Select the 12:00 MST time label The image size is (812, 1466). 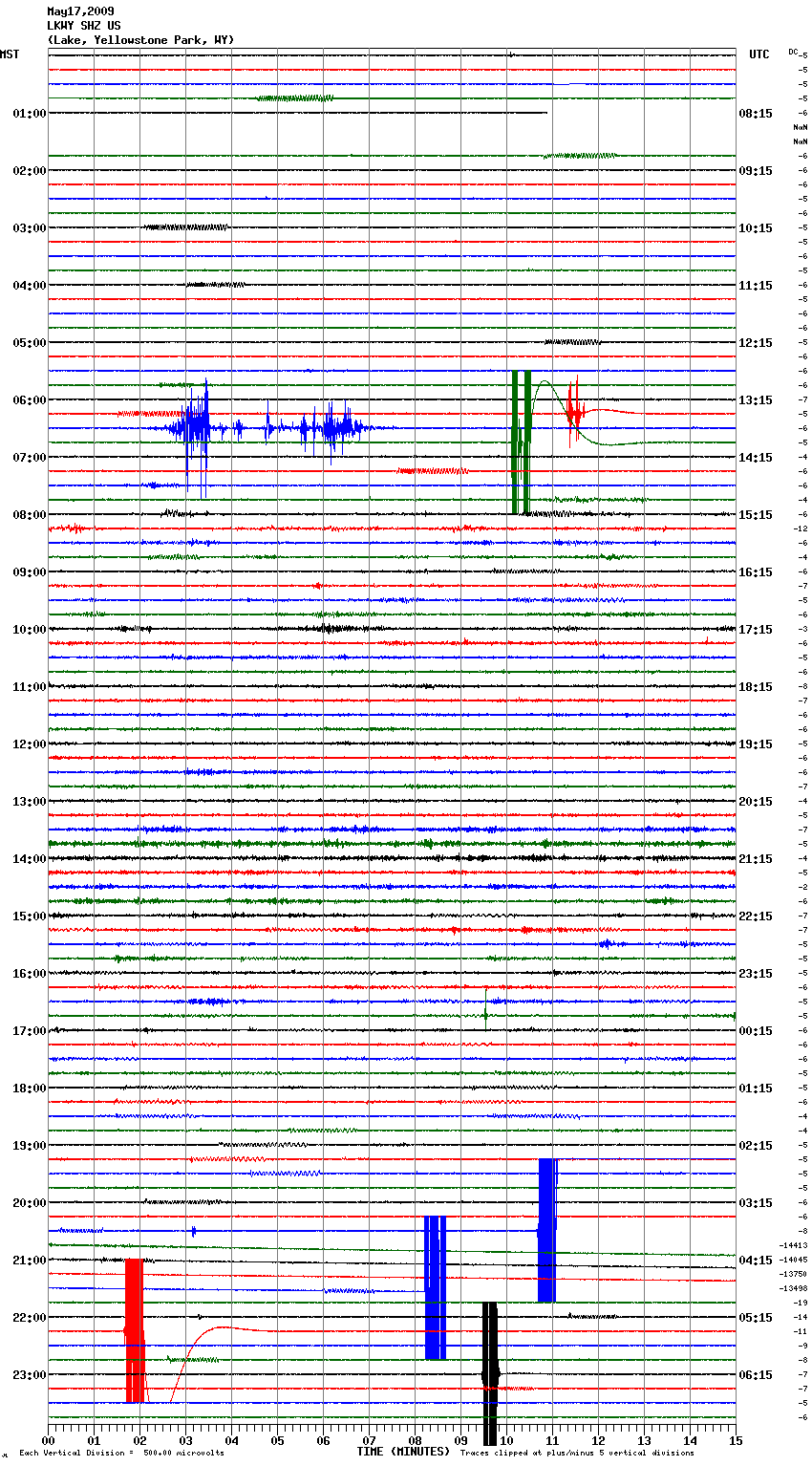[x=29, y=744]
